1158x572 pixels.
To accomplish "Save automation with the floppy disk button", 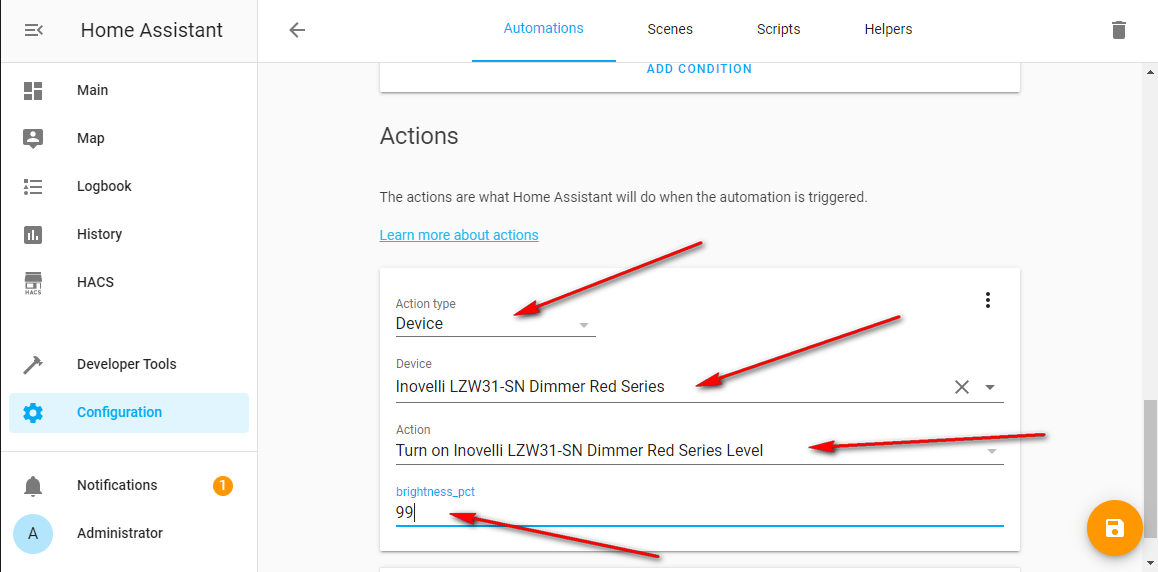I will pos(1115,528).
